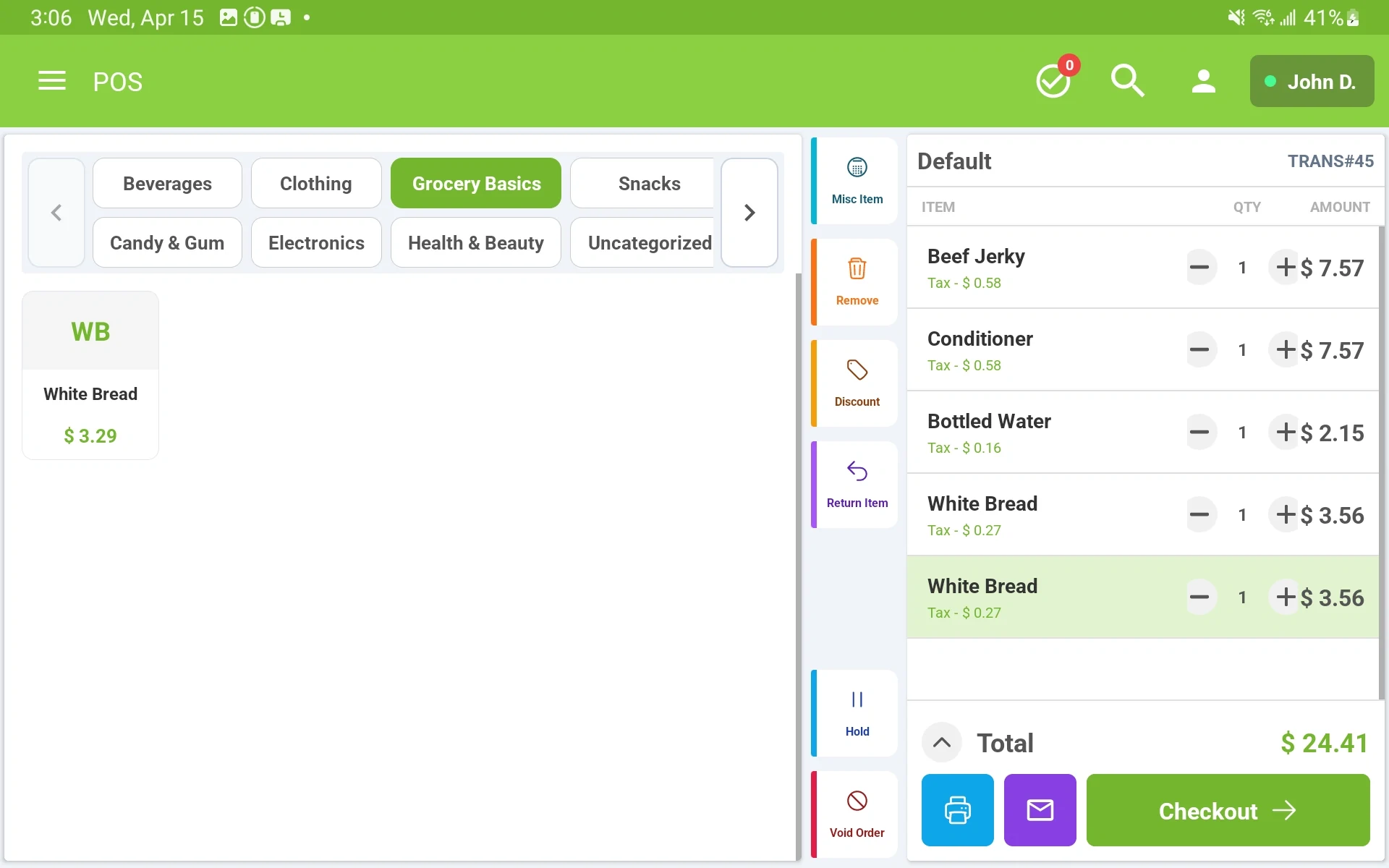
Task: Open the hamburger navigation menu
Action: [x=51, y=81]
